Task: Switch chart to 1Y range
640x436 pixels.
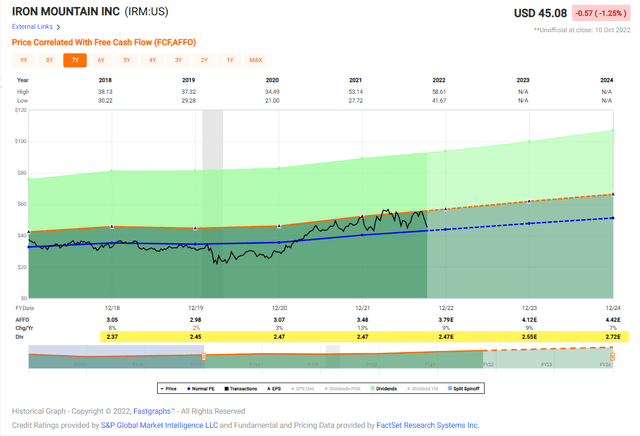Action: [230, 60]
